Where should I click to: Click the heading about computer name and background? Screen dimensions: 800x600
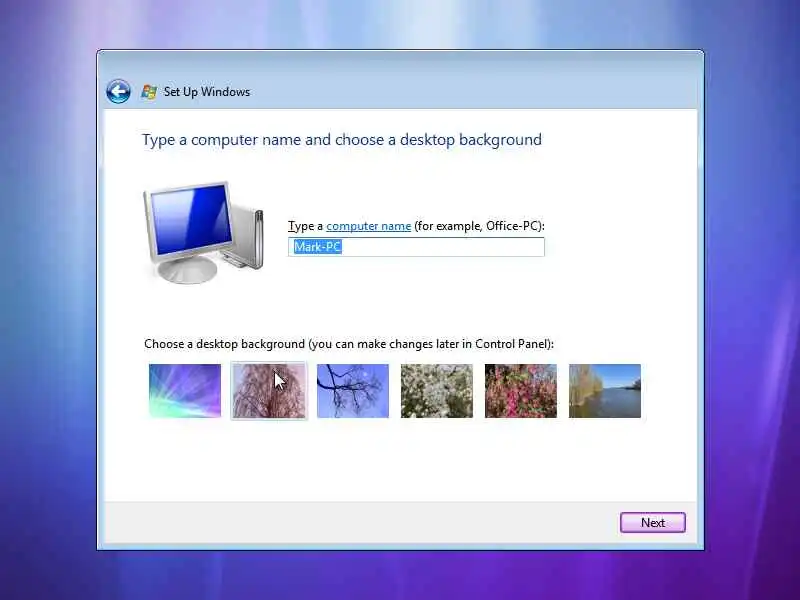coord(342,140)
